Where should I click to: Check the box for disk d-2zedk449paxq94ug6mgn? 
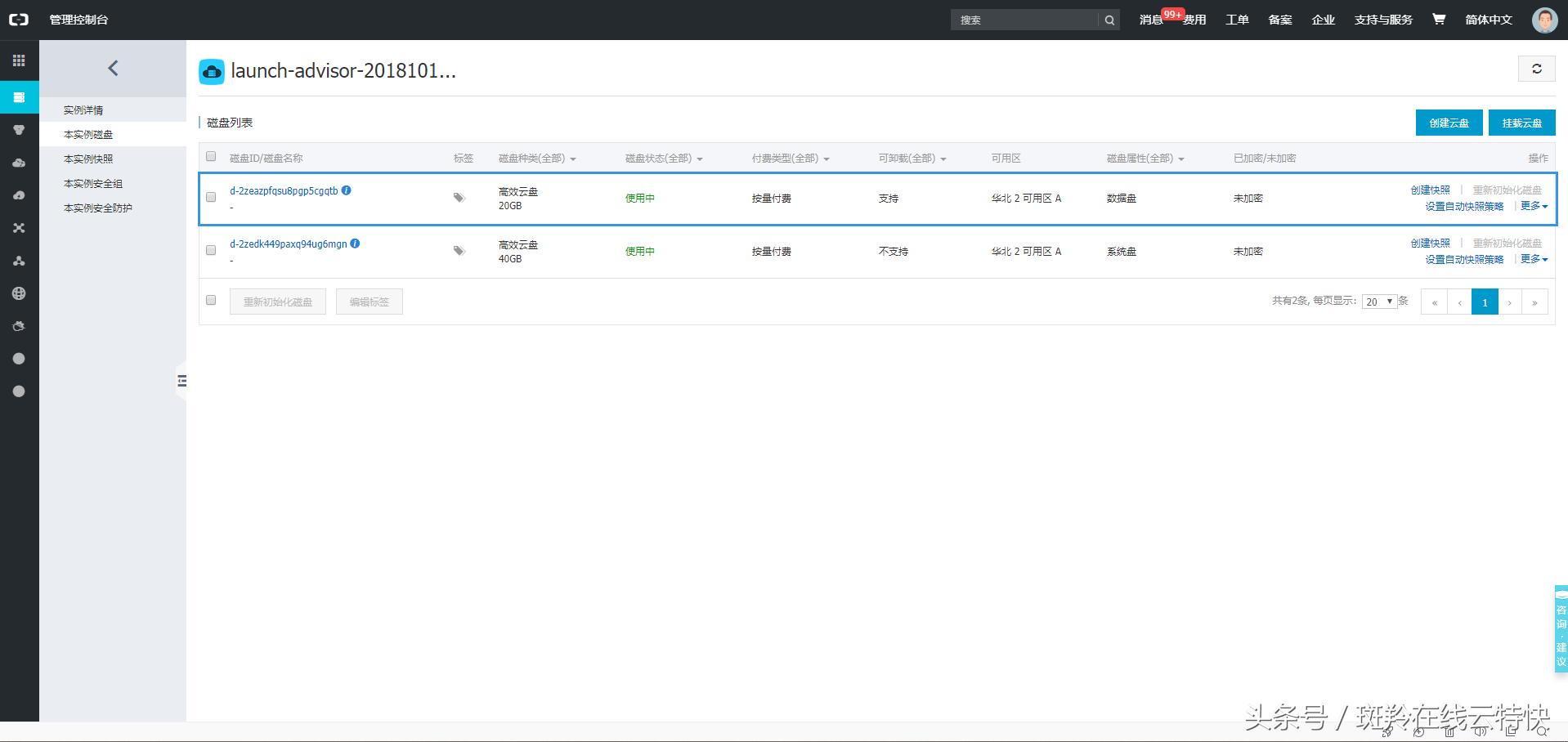point(211,250)
